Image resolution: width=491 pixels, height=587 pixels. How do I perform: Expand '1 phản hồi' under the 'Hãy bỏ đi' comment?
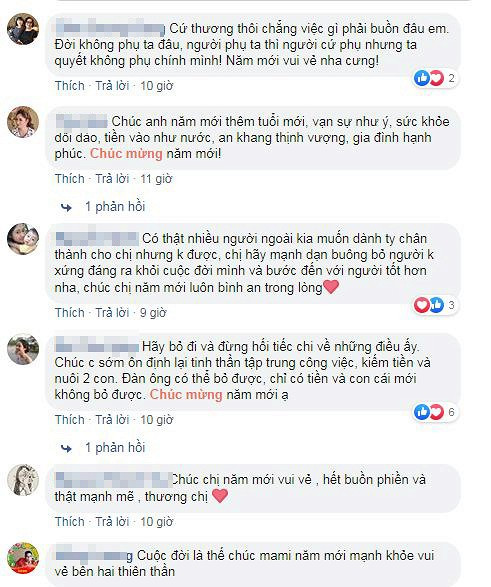pos(115,448)
